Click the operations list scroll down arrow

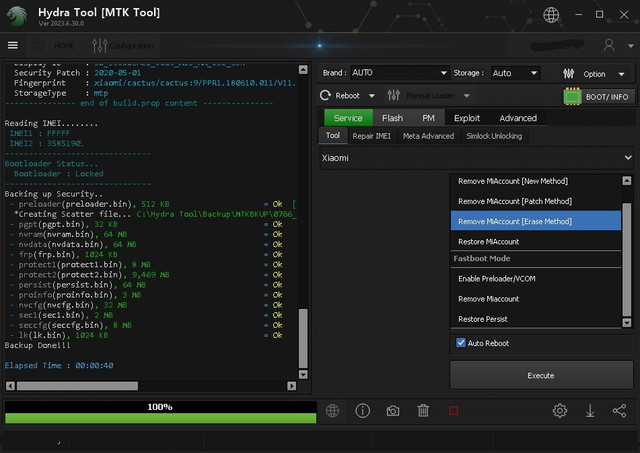[627, 322]
